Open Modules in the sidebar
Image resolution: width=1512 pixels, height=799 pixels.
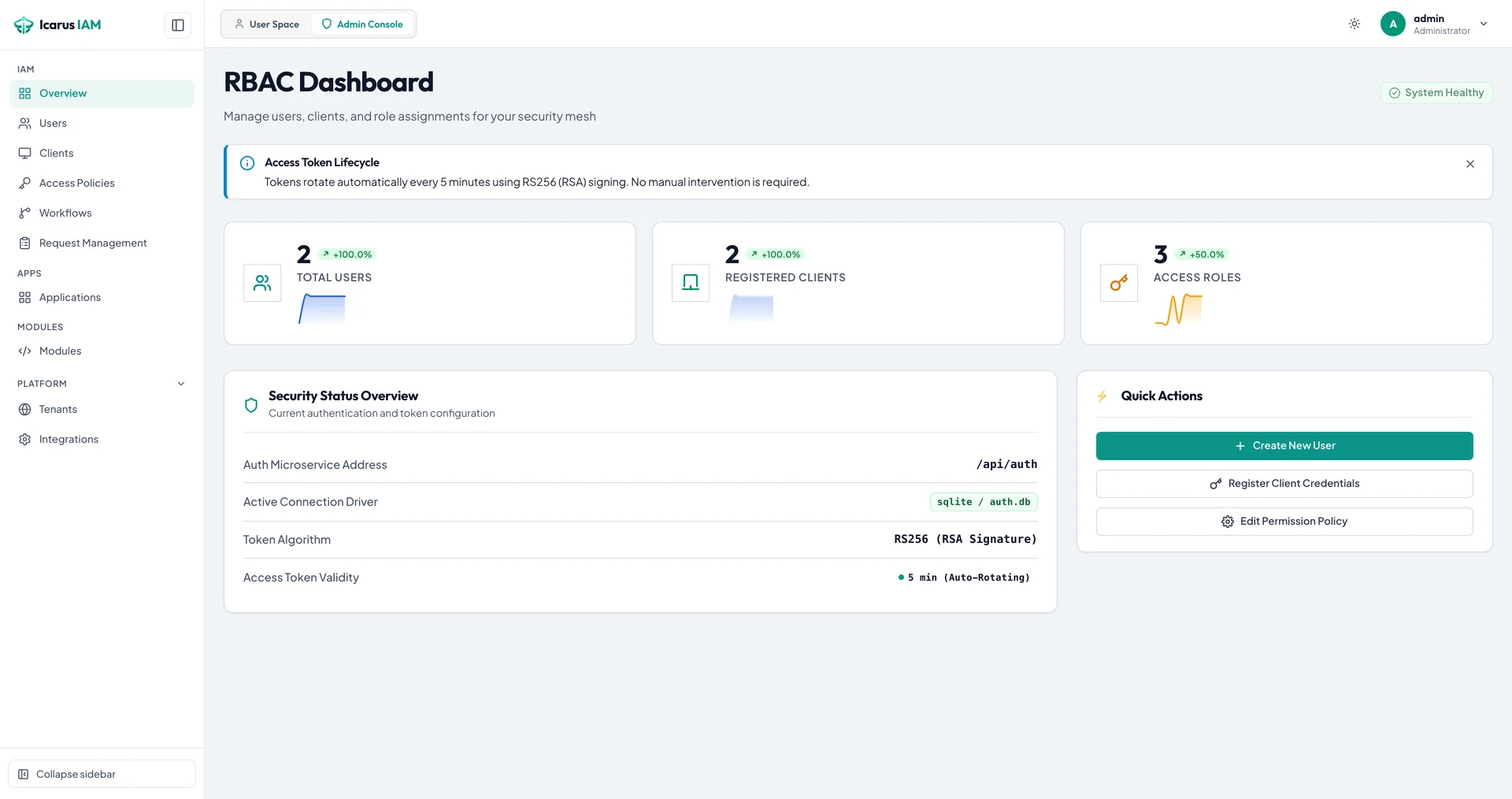(x=102, y=351)
